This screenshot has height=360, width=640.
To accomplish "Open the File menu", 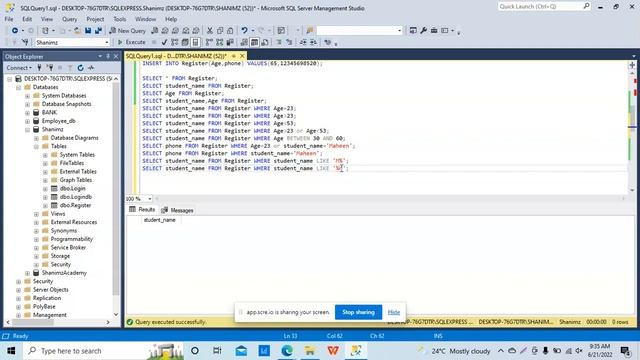I will coord(9,19).
